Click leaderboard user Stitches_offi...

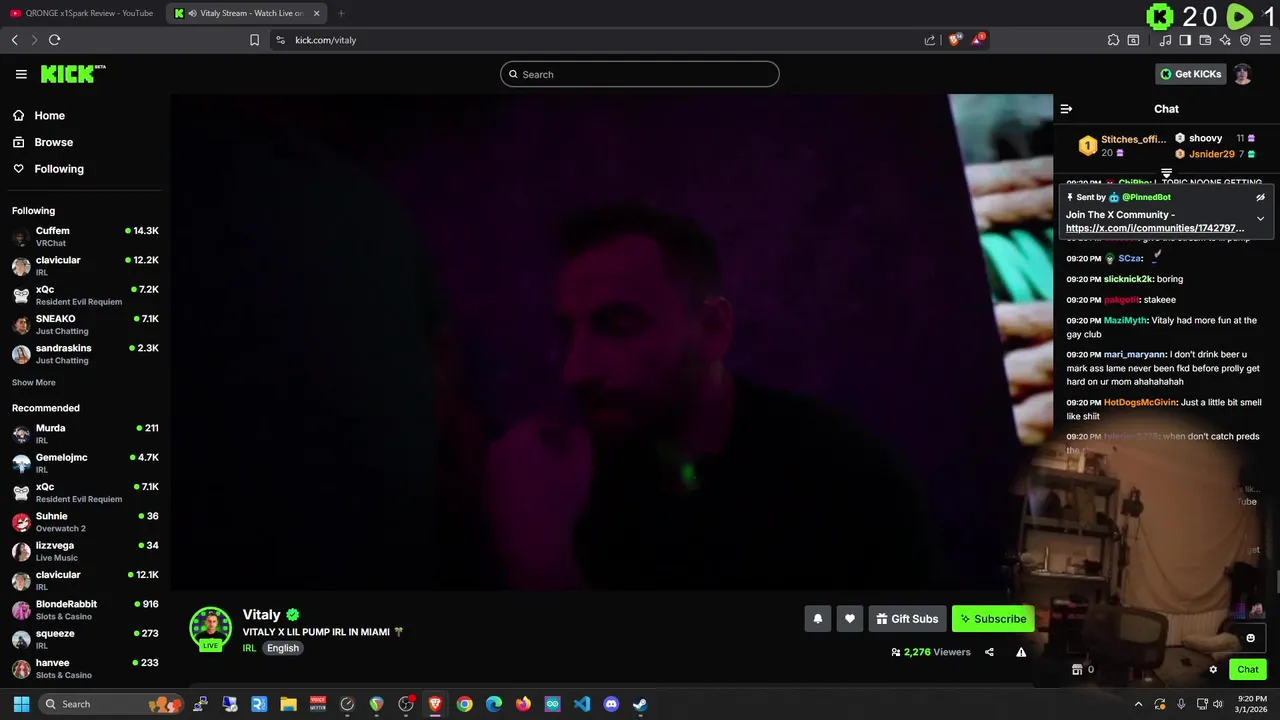[x=1133, y=140]
